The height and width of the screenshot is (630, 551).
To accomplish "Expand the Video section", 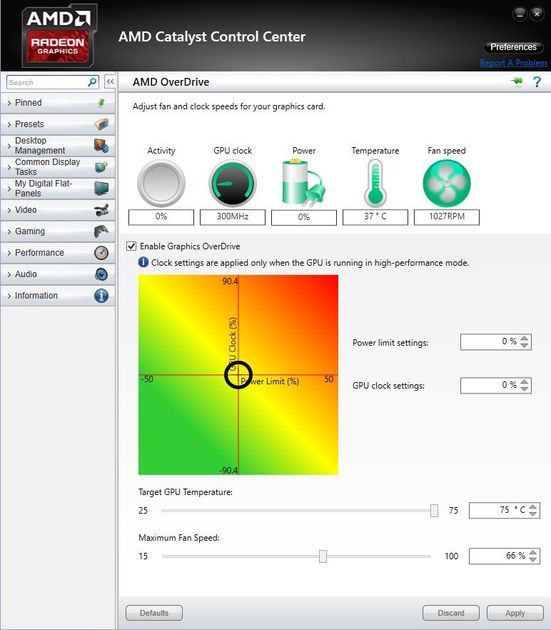I will (57, 210).
